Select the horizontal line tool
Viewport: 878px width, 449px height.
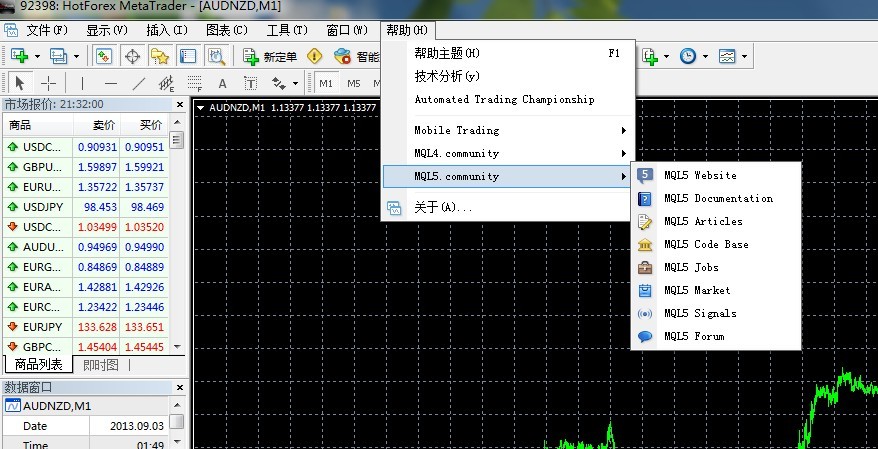pos(111,84)
